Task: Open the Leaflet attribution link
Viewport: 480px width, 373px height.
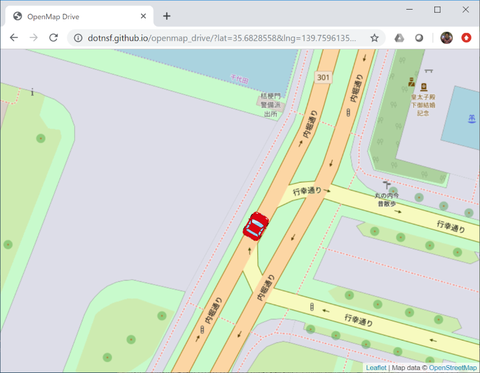Action: pos(376,368)
